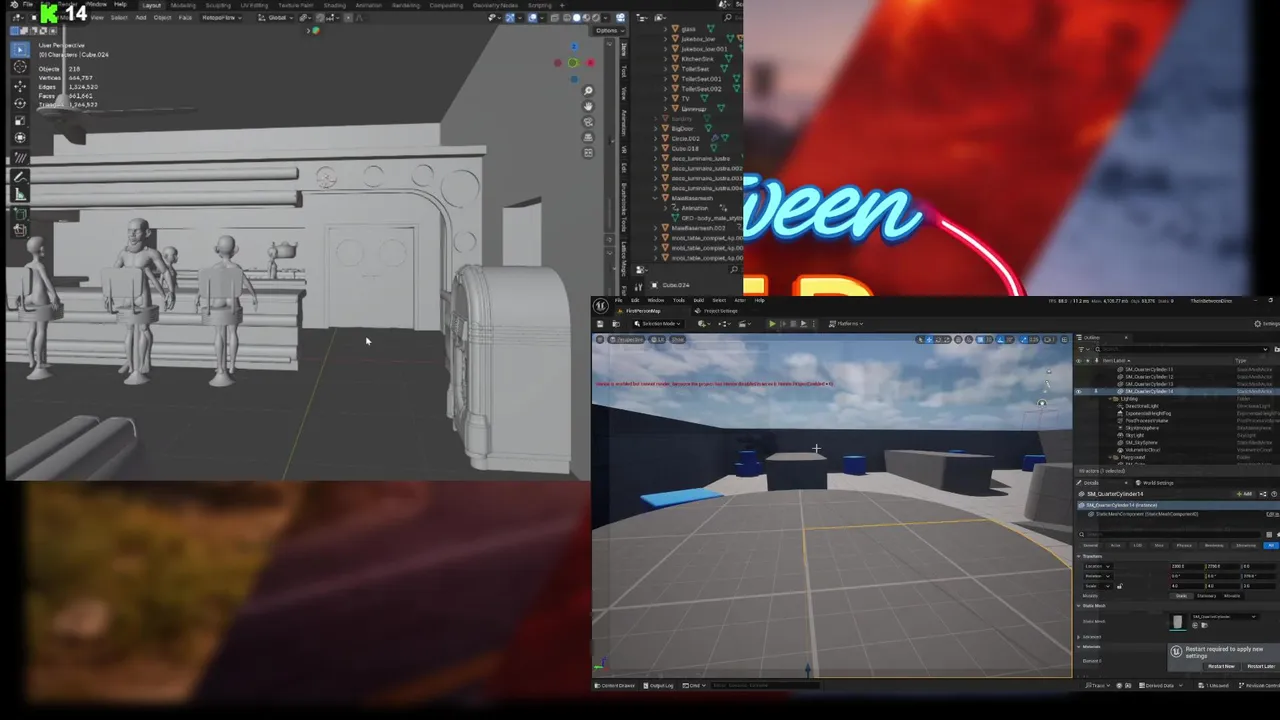Toggle Blender snapping magnet button
The height and width of the screenshot is (720, 1280).
coord(320,17)
